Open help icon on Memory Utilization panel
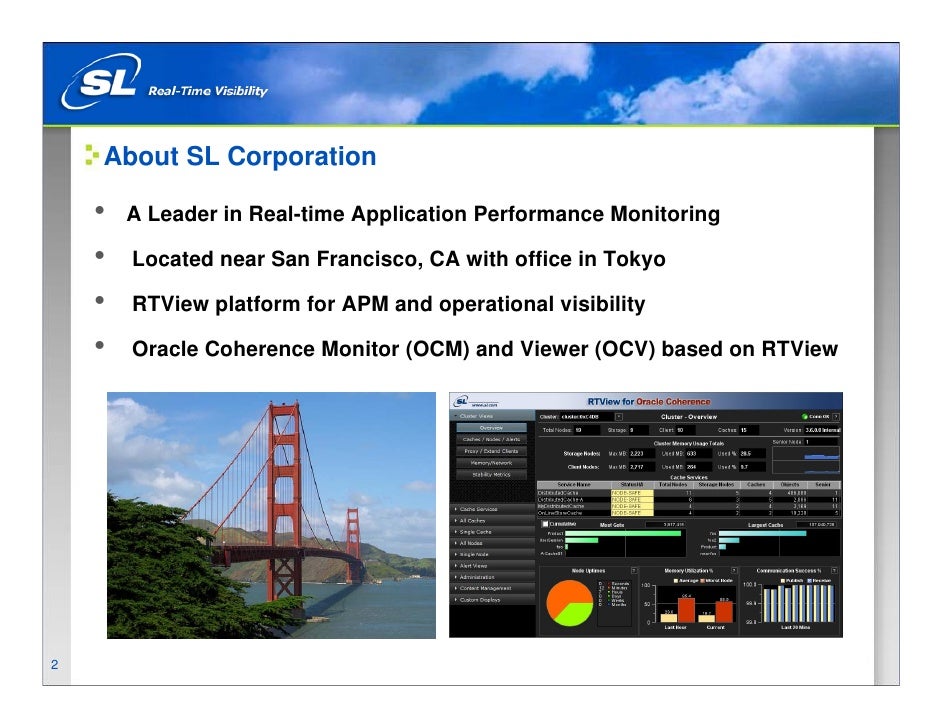This screenshot has height=728, width=942. point(734,571)
